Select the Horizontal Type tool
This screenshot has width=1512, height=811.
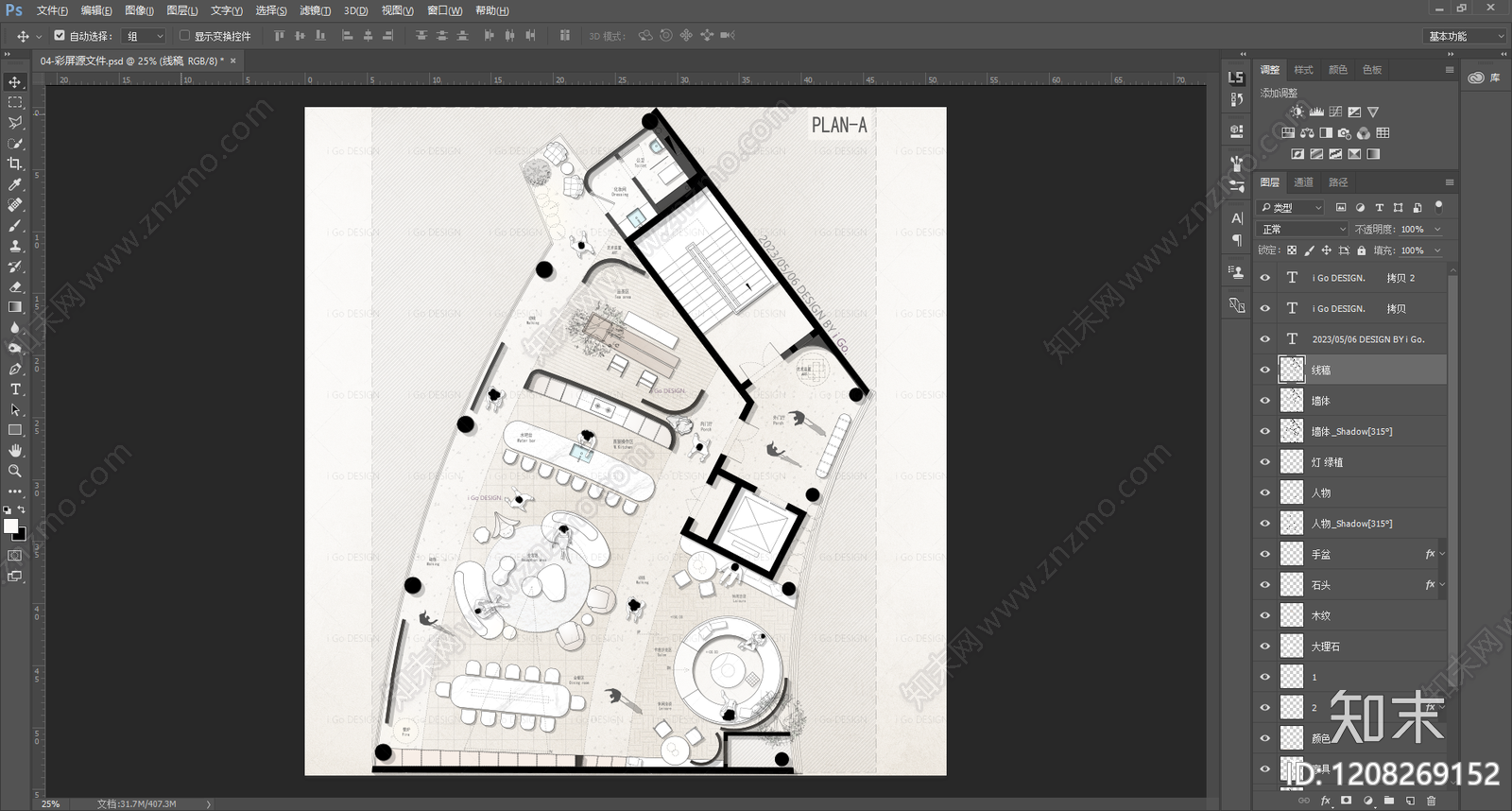point(15,389)
